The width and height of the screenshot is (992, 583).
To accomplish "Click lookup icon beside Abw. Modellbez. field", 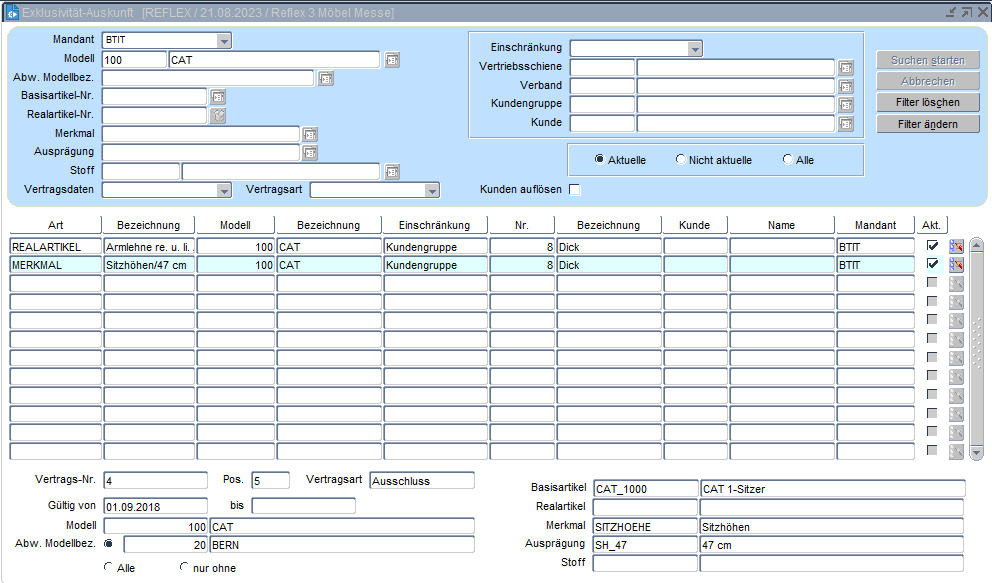I will pyautogui.click(x=326, y=78).
